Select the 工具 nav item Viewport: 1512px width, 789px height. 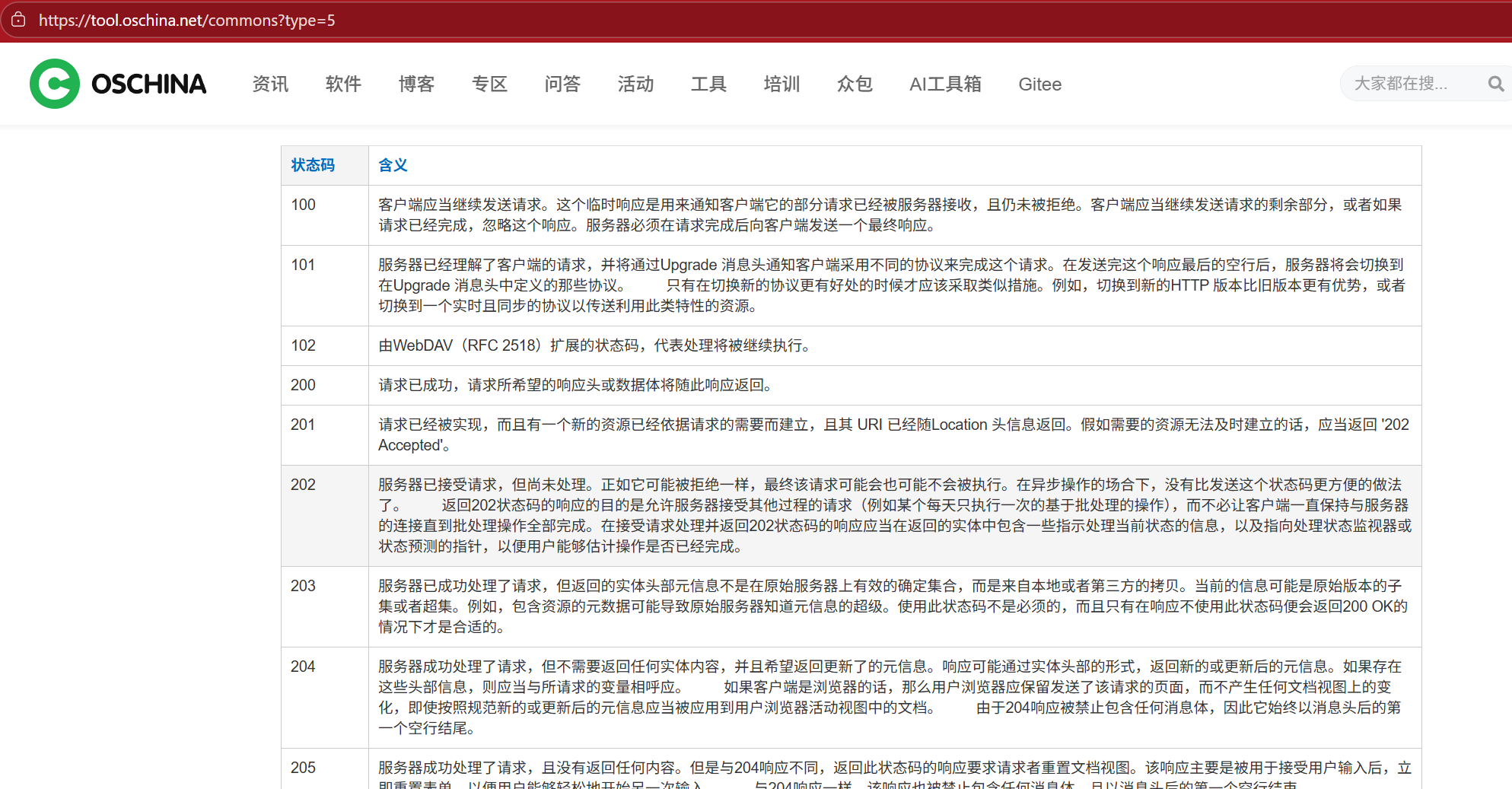tap(708, 84)
